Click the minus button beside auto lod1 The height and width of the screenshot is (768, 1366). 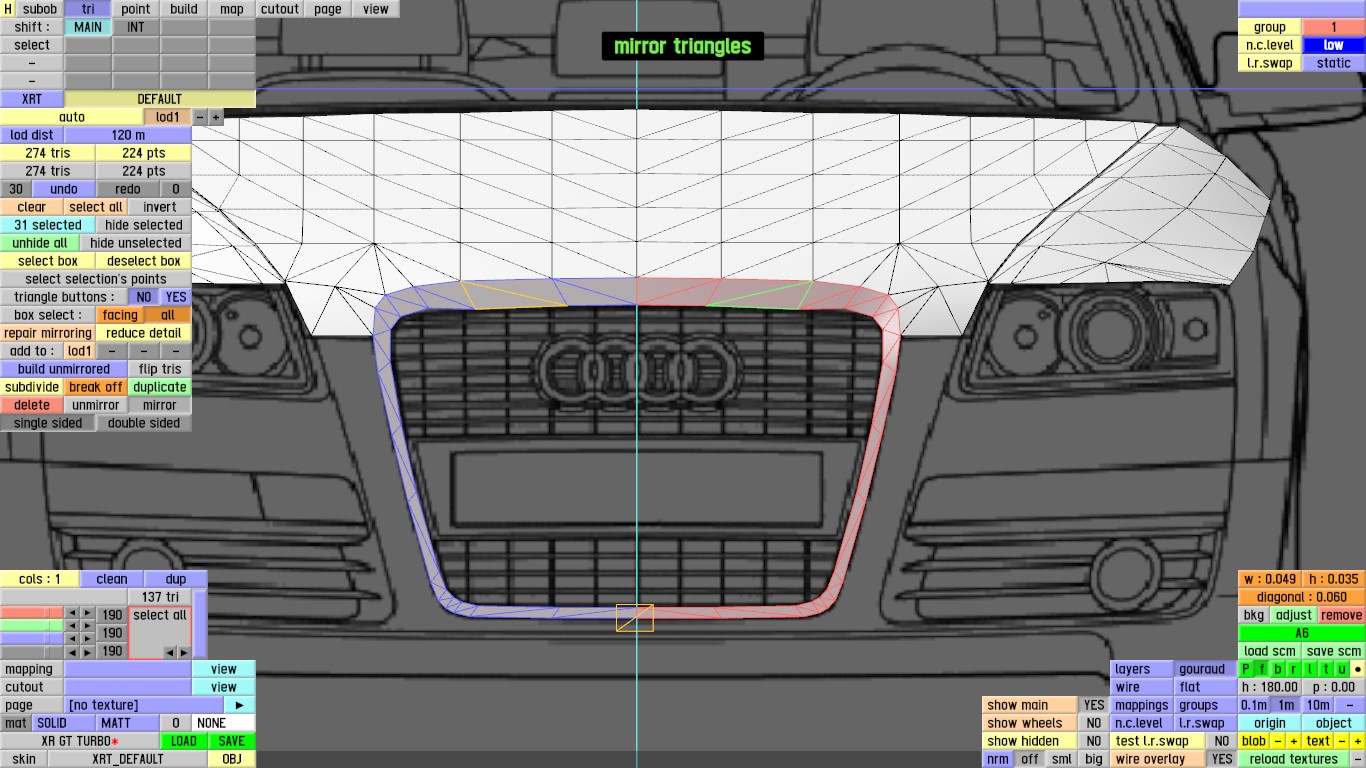(x=200, y=117)
